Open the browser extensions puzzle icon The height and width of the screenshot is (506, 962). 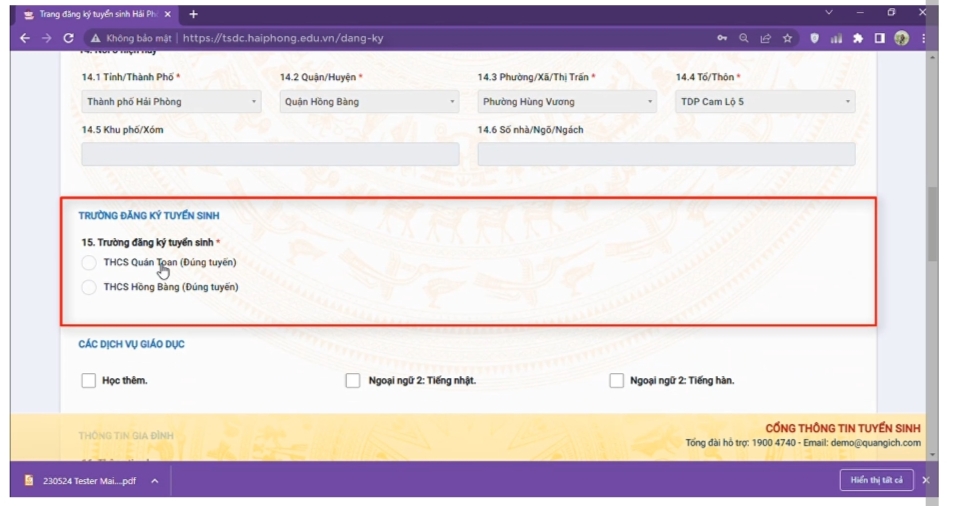(857, 38)
